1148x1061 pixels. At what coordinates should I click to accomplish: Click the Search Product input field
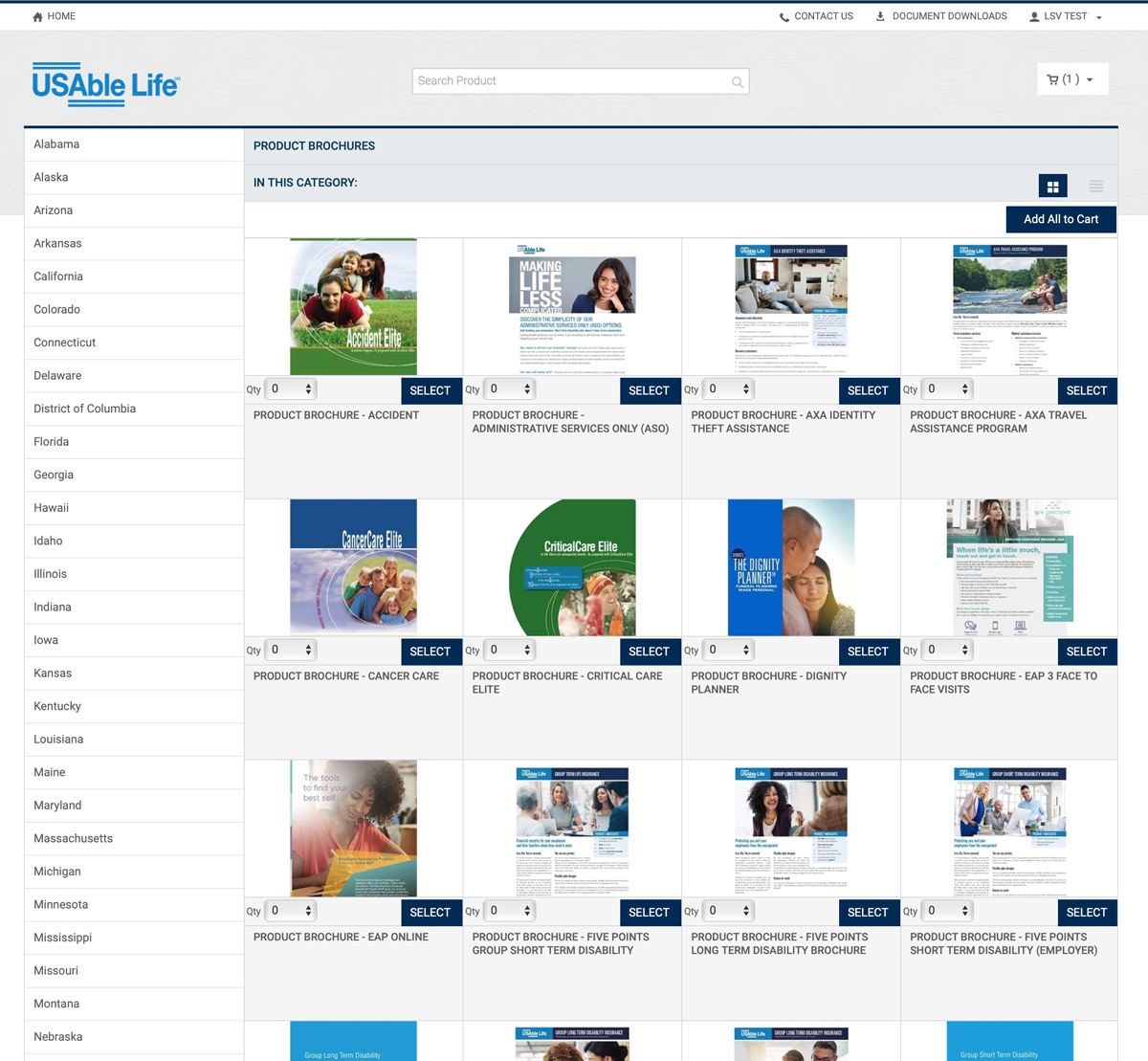571,81
